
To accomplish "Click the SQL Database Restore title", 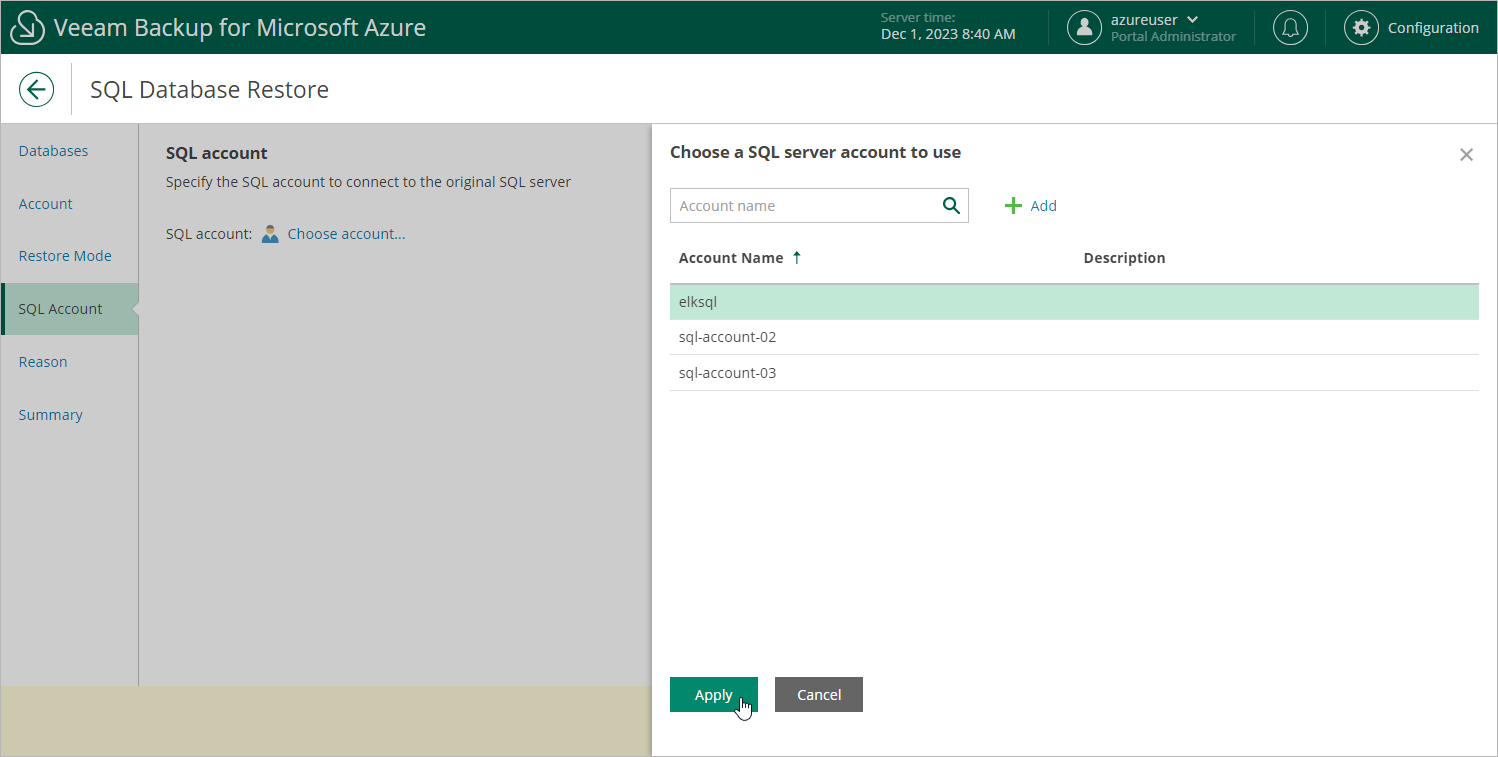I will (x=209, y=90).
